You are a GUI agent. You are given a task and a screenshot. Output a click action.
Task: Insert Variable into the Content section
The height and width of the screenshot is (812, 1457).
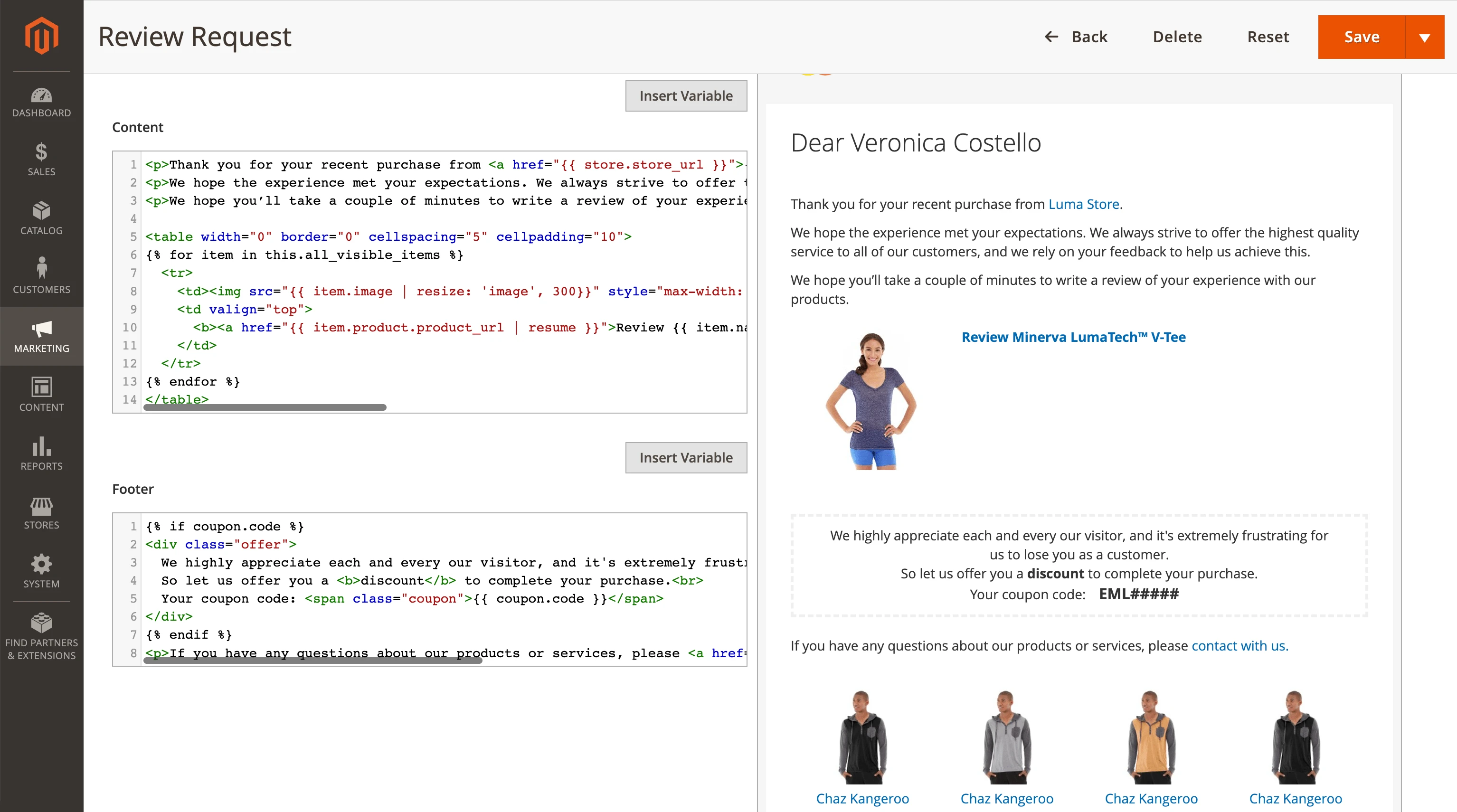685,95
